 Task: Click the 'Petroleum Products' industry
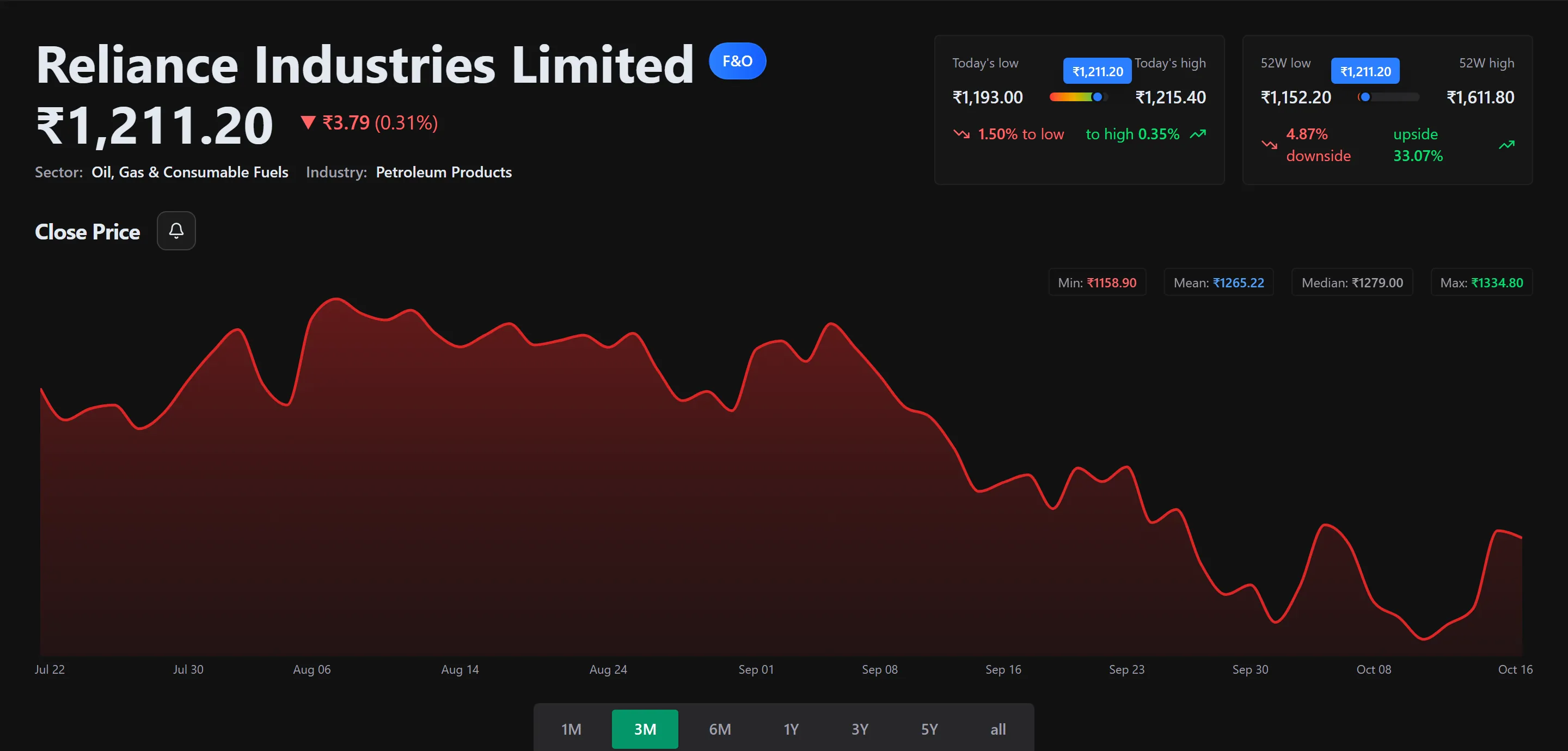tap(444, 172)
